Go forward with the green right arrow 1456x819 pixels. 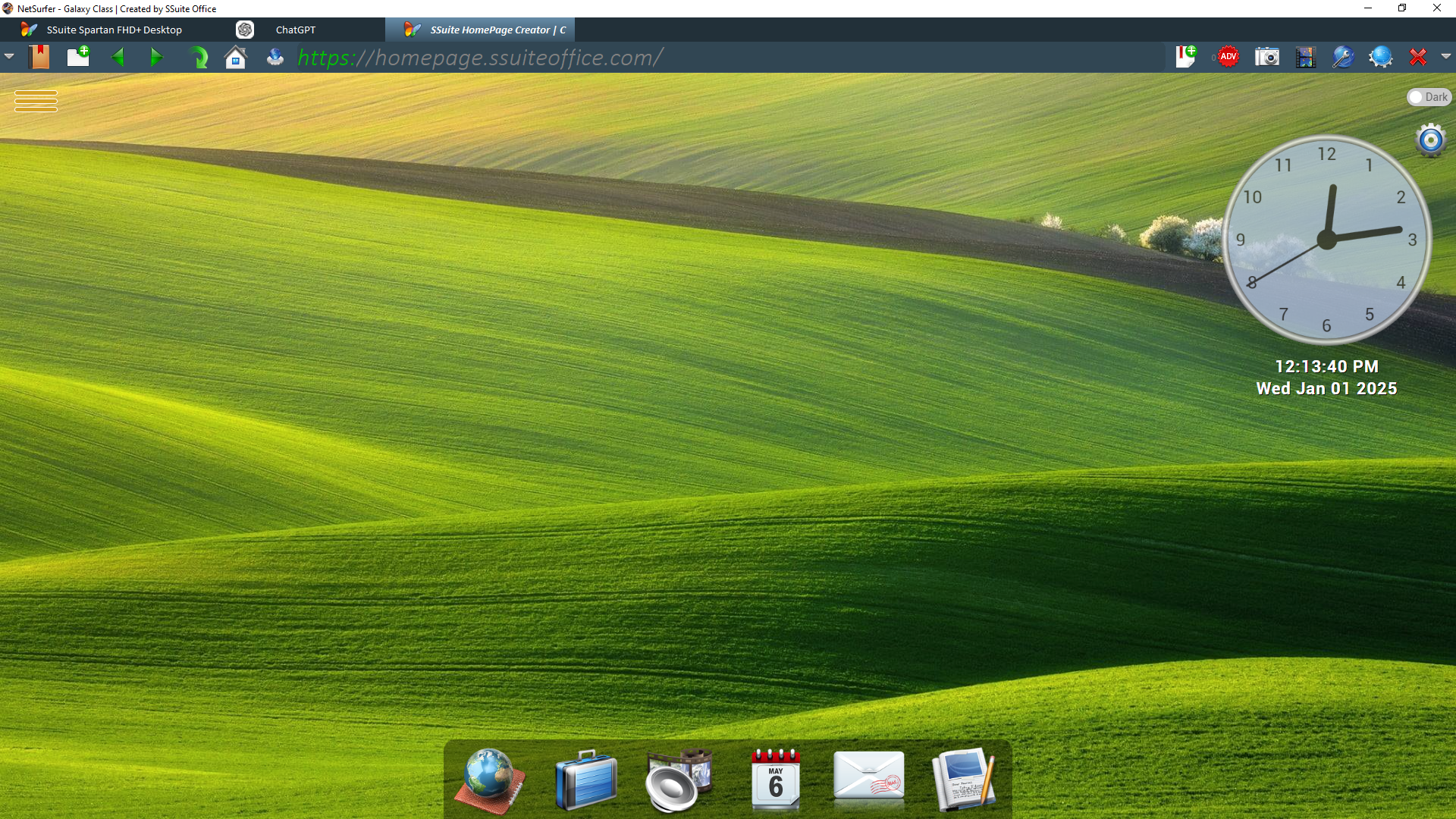(x=156, y=57)
